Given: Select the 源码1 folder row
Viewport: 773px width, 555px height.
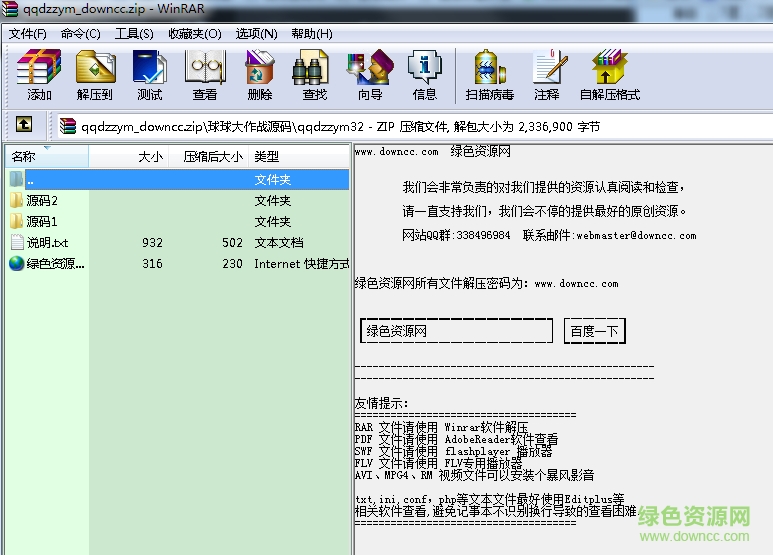Looking at the screenshot, I should (178, 221).
